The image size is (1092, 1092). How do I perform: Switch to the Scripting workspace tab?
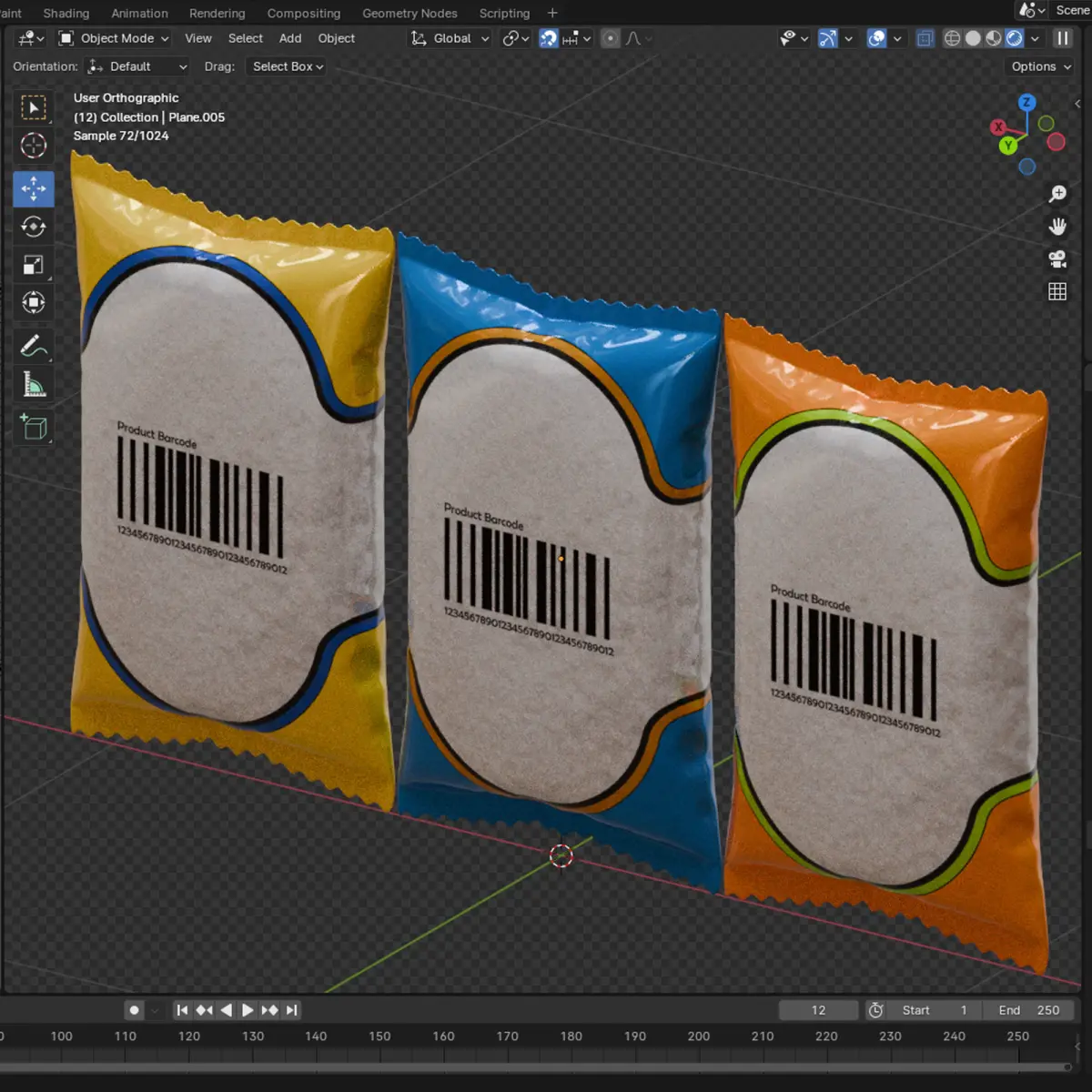(504, 14)
